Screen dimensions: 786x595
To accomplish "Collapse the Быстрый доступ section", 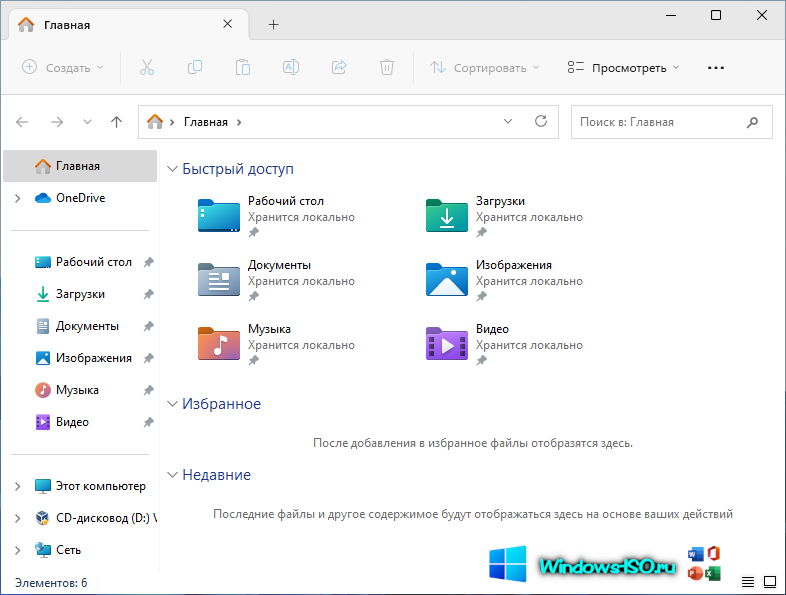I will click(x=172, y=169).
